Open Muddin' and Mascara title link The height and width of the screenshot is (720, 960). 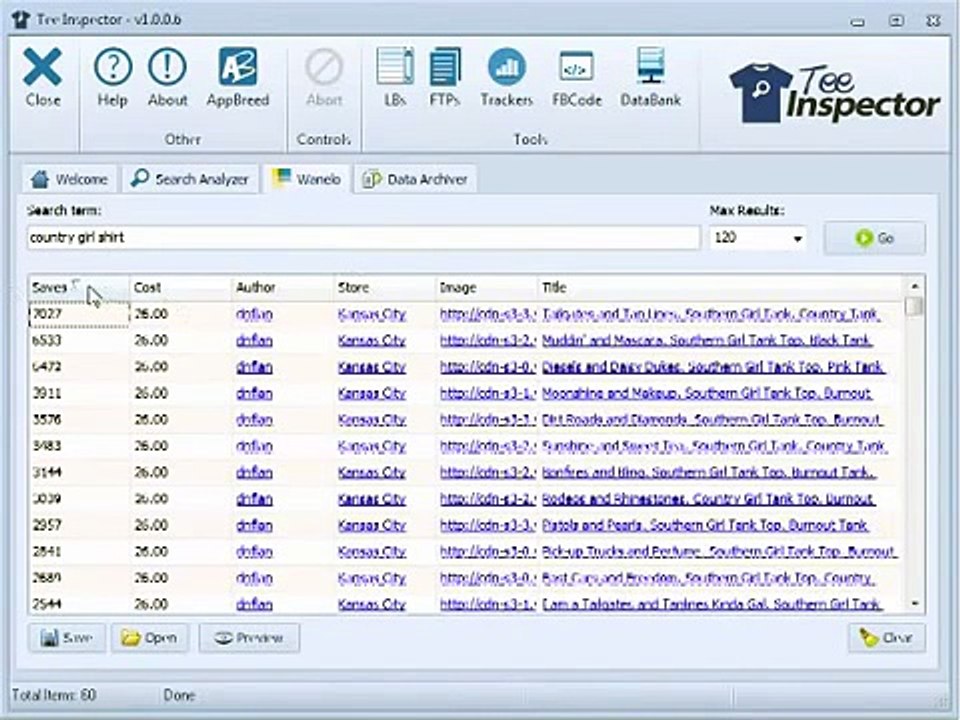click(707, 340)
